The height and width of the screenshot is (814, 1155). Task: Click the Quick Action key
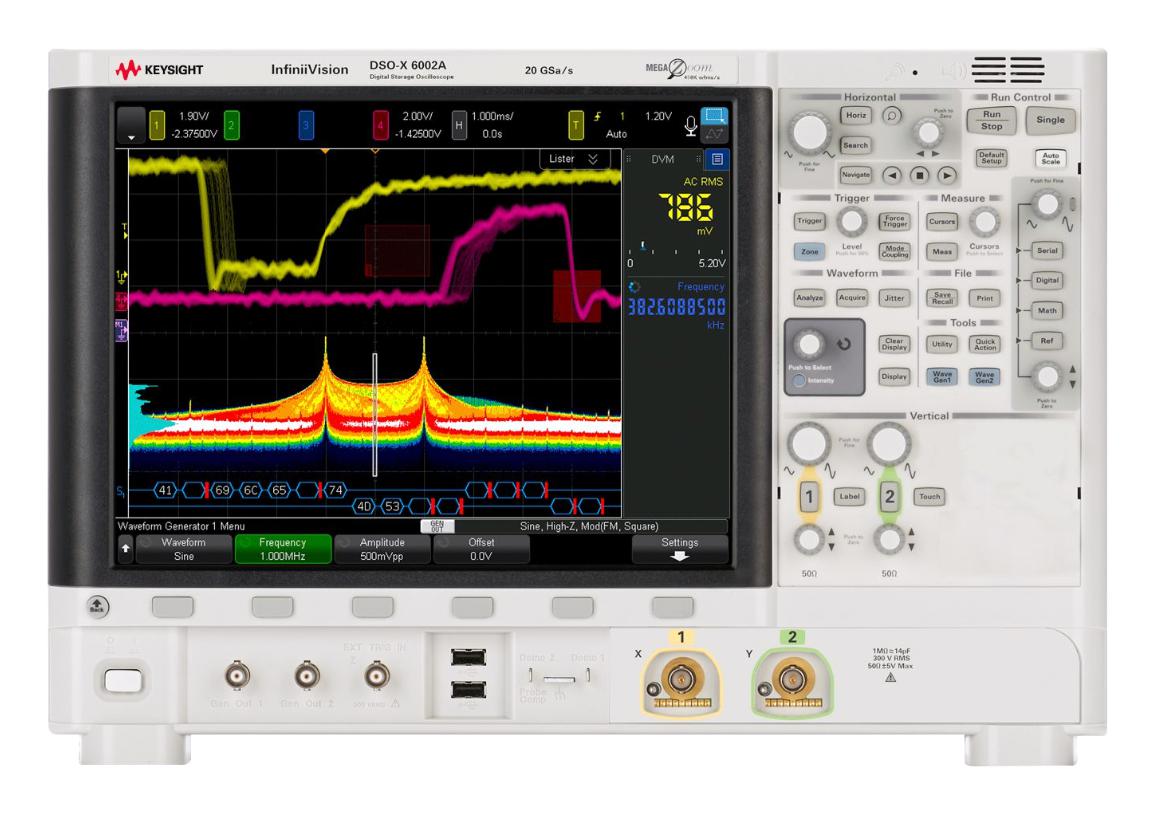985,344
